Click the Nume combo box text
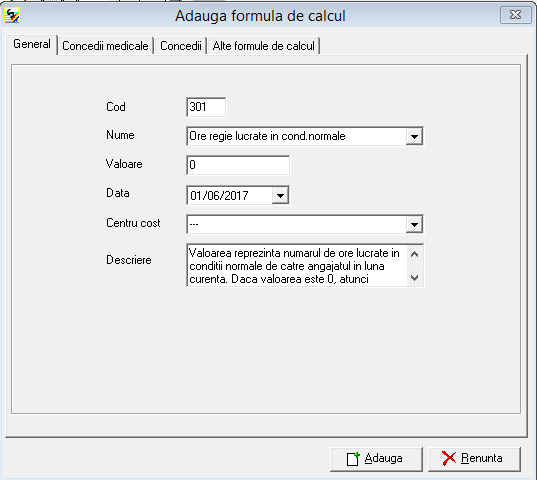The image size is (537, 480). [x=267, y=136]
